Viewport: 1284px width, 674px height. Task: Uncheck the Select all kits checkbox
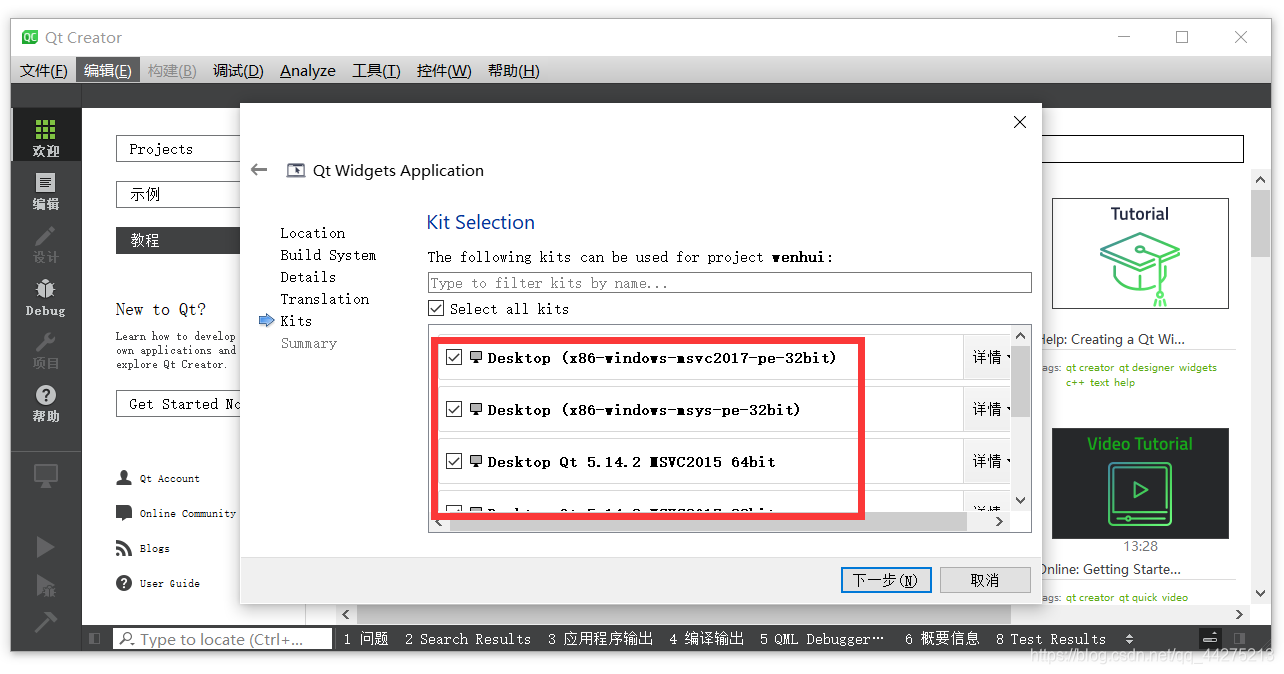tap(436, 308)
